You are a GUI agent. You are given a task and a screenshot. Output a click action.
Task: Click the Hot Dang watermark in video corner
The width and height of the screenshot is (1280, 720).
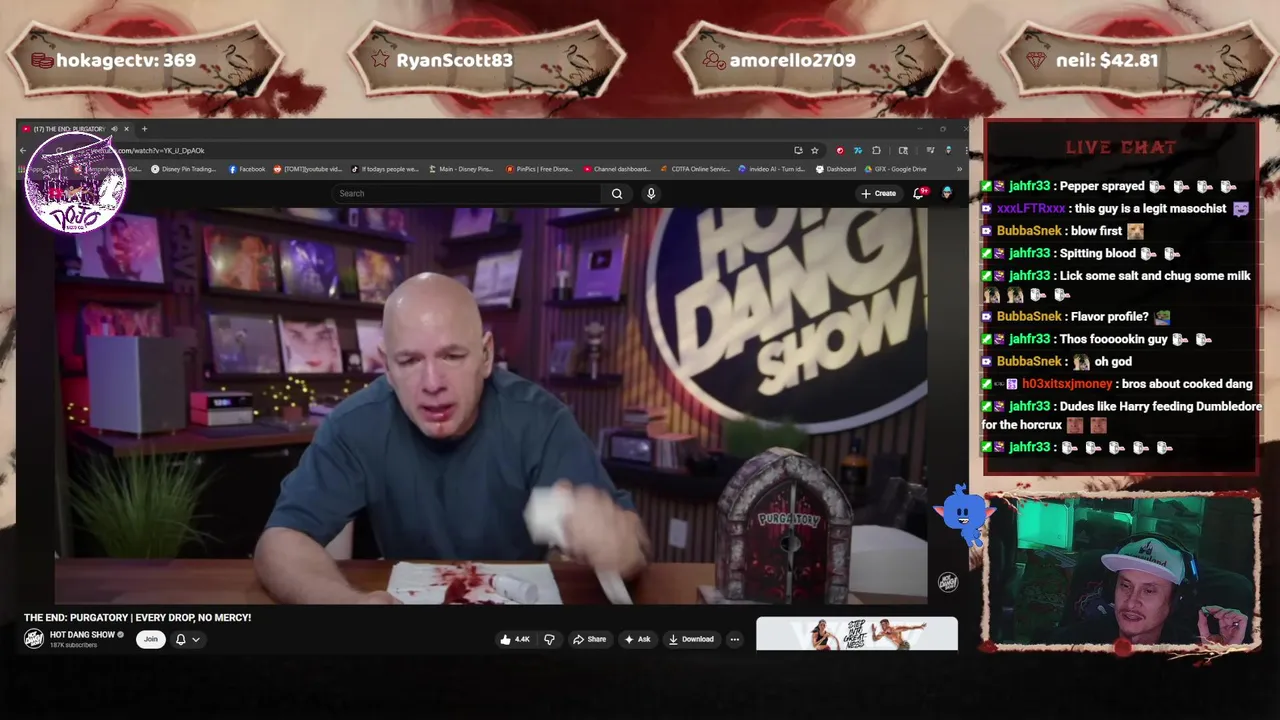coord(948,582)
